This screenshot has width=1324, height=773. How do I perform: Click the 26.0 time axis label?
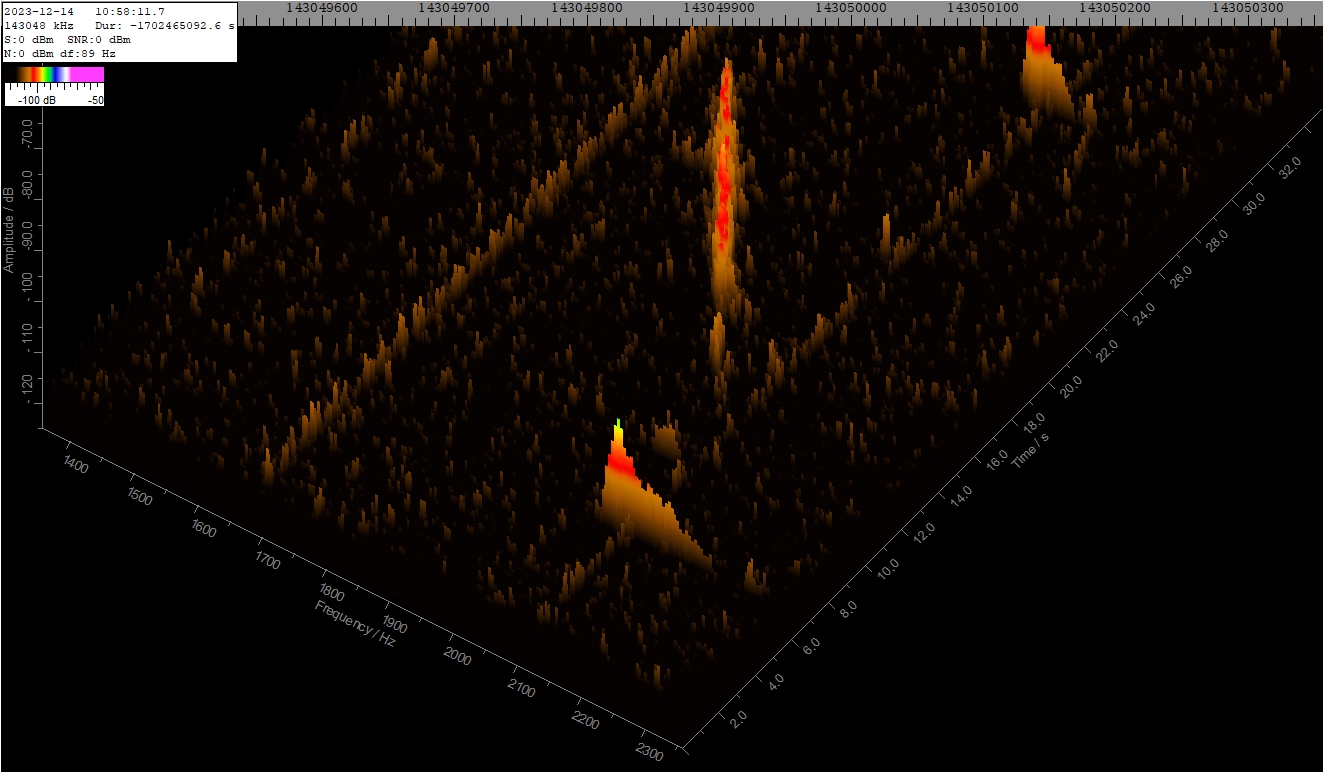pos(1183,277)
